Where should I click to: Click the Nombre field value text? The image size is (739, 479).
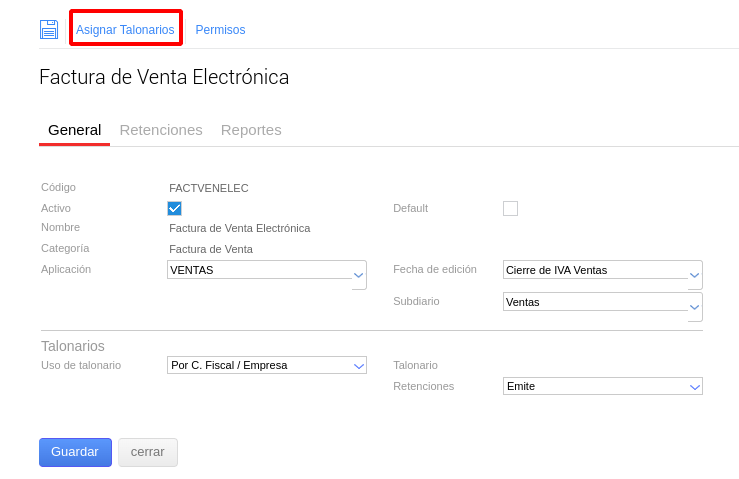coord(239,228)
